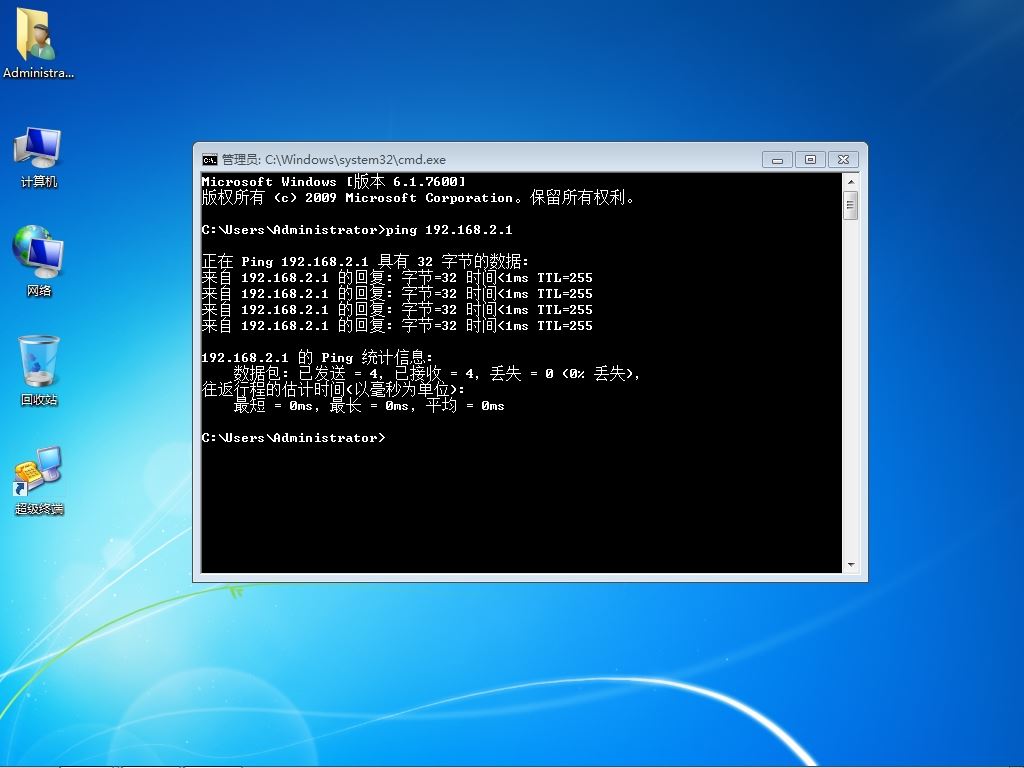1024x768 pixels.
Task: Click the cmd window scrollbar thumb
Action: coord(850,206)
